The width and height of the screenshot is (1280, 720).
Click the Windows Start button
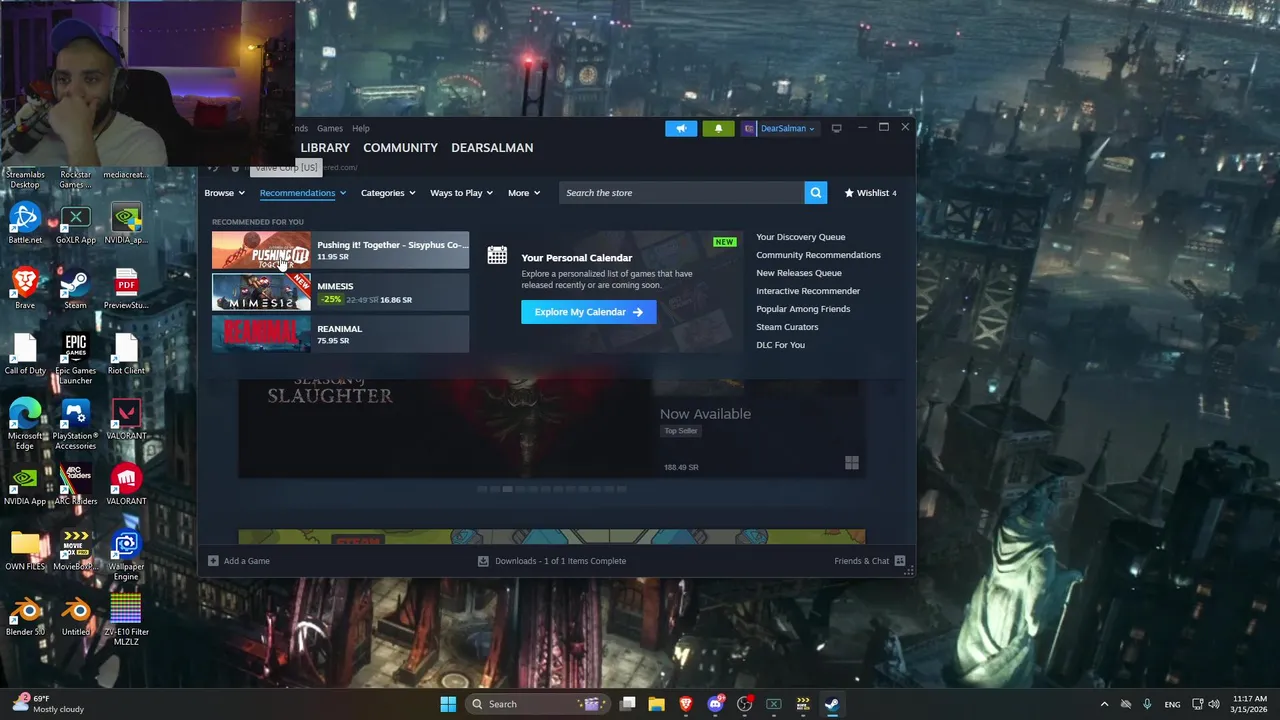tap(448, 704)
